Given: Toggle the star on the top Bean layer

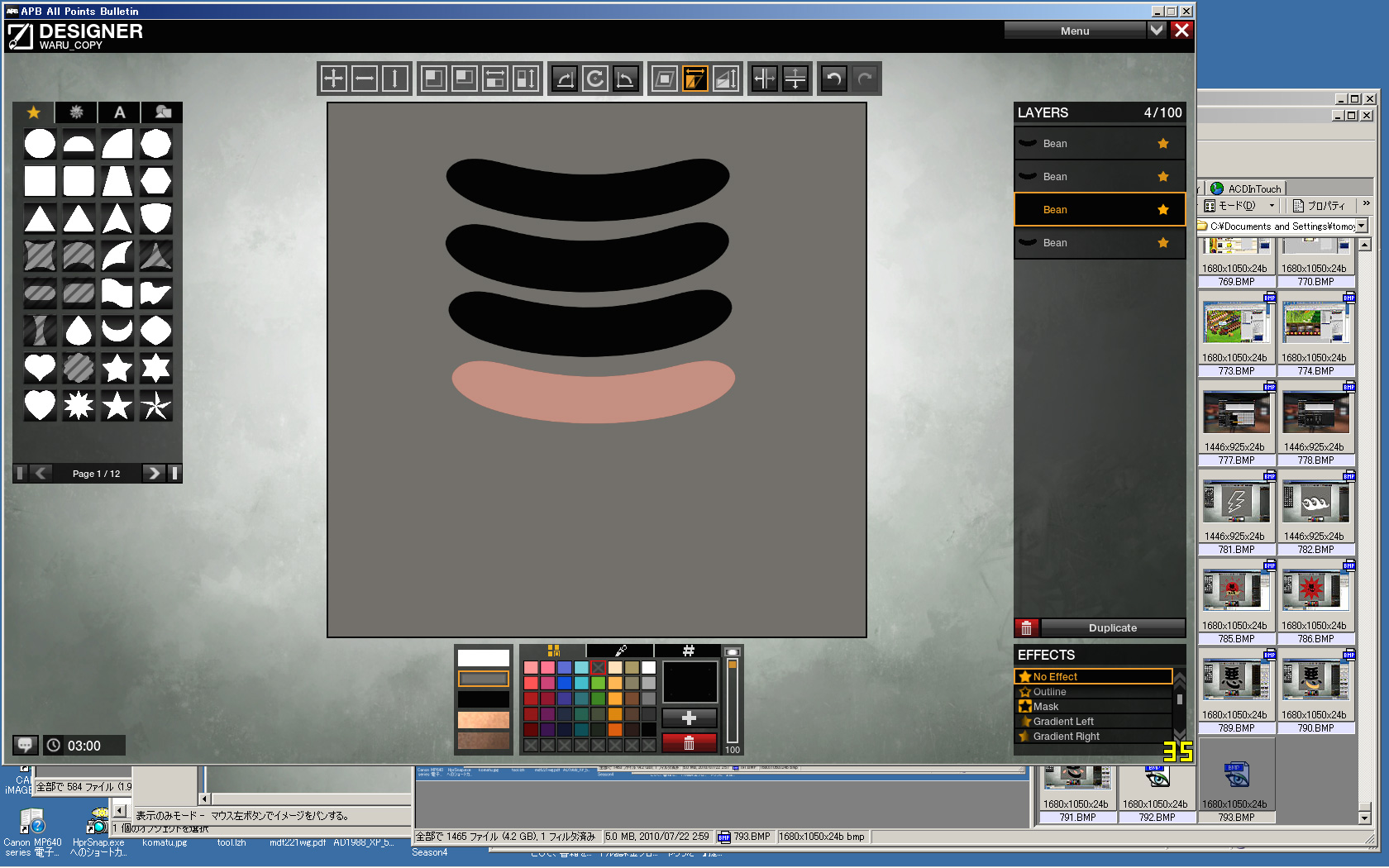Looking at the screenshot, I should pyautogui.click(x=1163, y=144).
